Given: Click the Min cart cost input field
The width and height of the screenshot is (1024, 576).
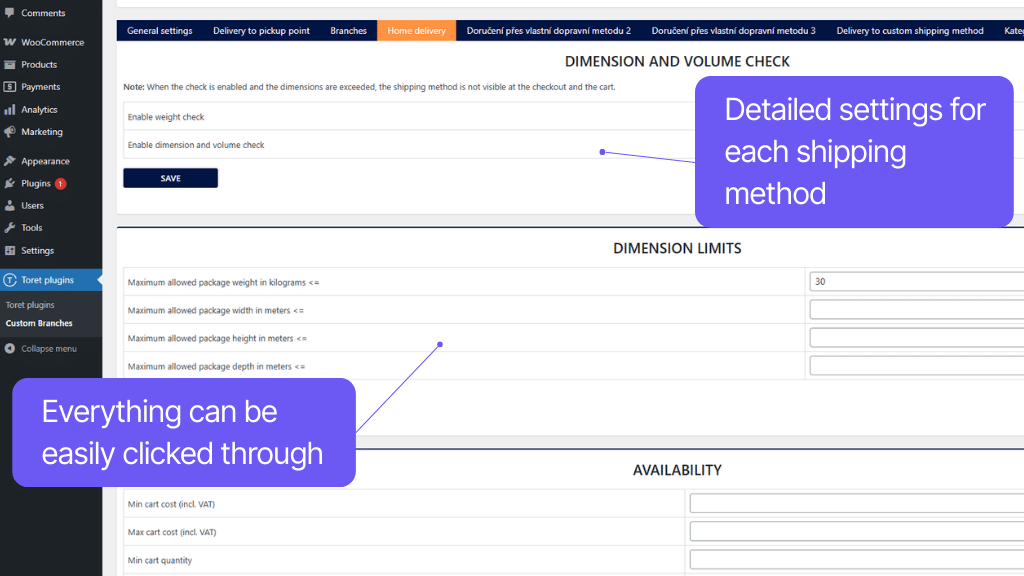Looking at the screenshot, I should (857, 504).
